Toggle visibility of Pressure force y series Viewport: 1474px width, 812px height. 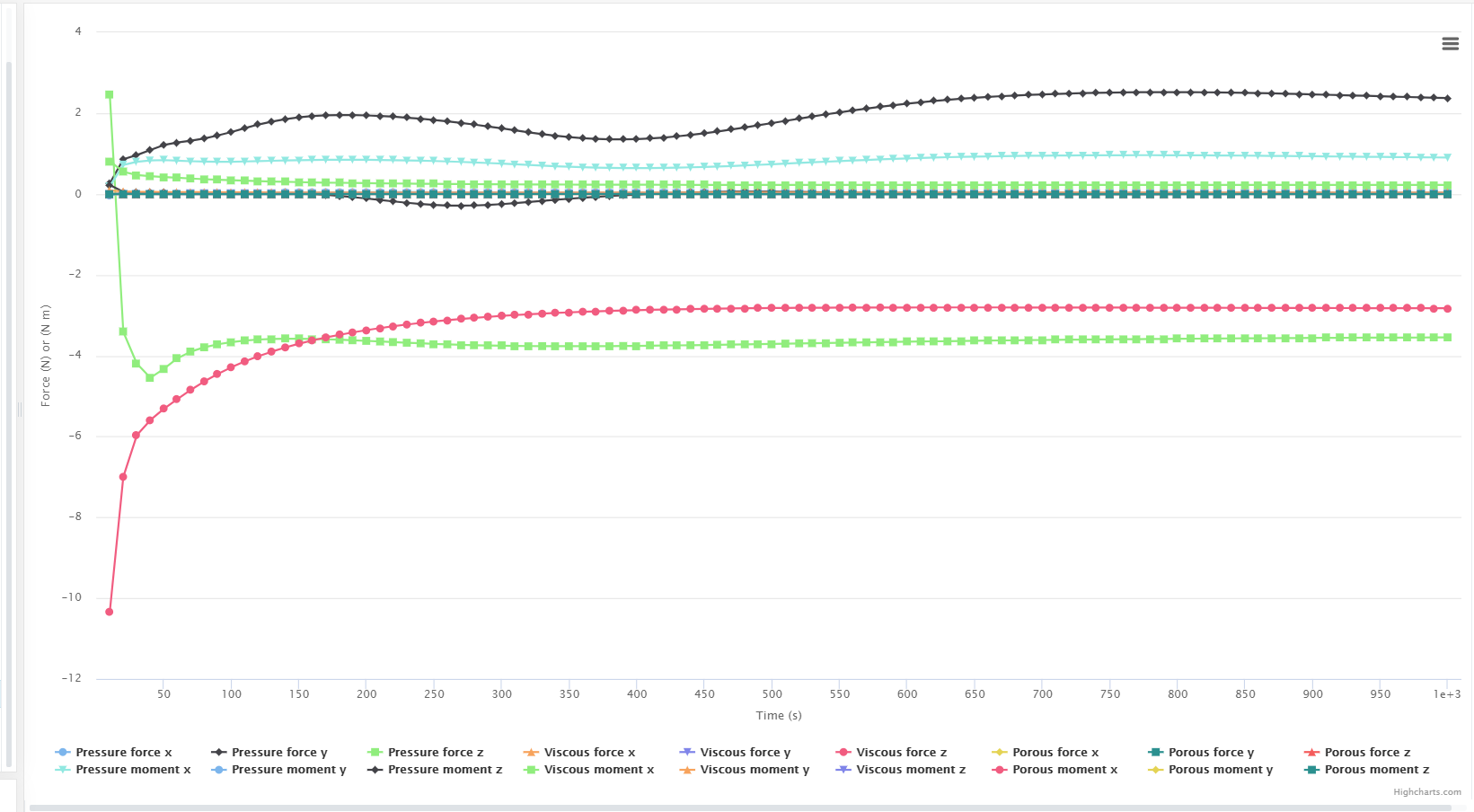(x=279, y=753)
